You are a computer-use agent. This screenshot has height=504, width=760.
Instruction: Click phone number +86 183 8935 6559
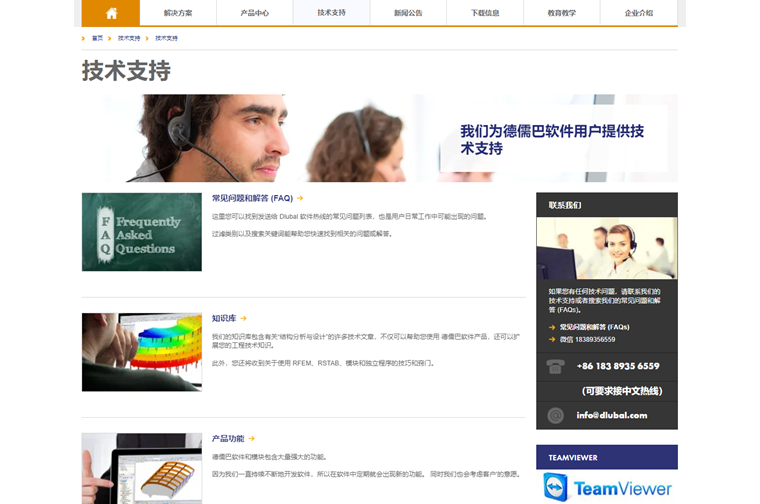point(618,366)
